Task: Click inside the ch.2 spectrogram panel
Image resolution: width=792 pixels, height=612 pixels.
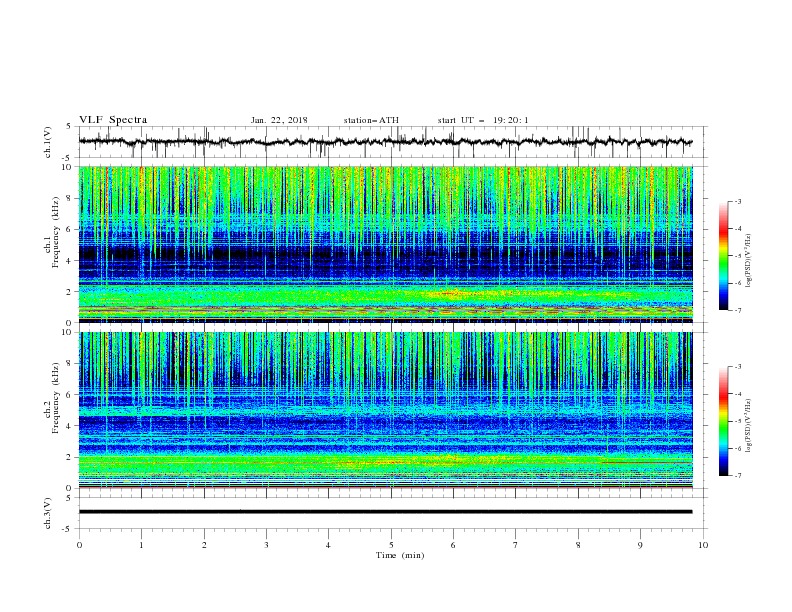Action: tap(385, 410)
